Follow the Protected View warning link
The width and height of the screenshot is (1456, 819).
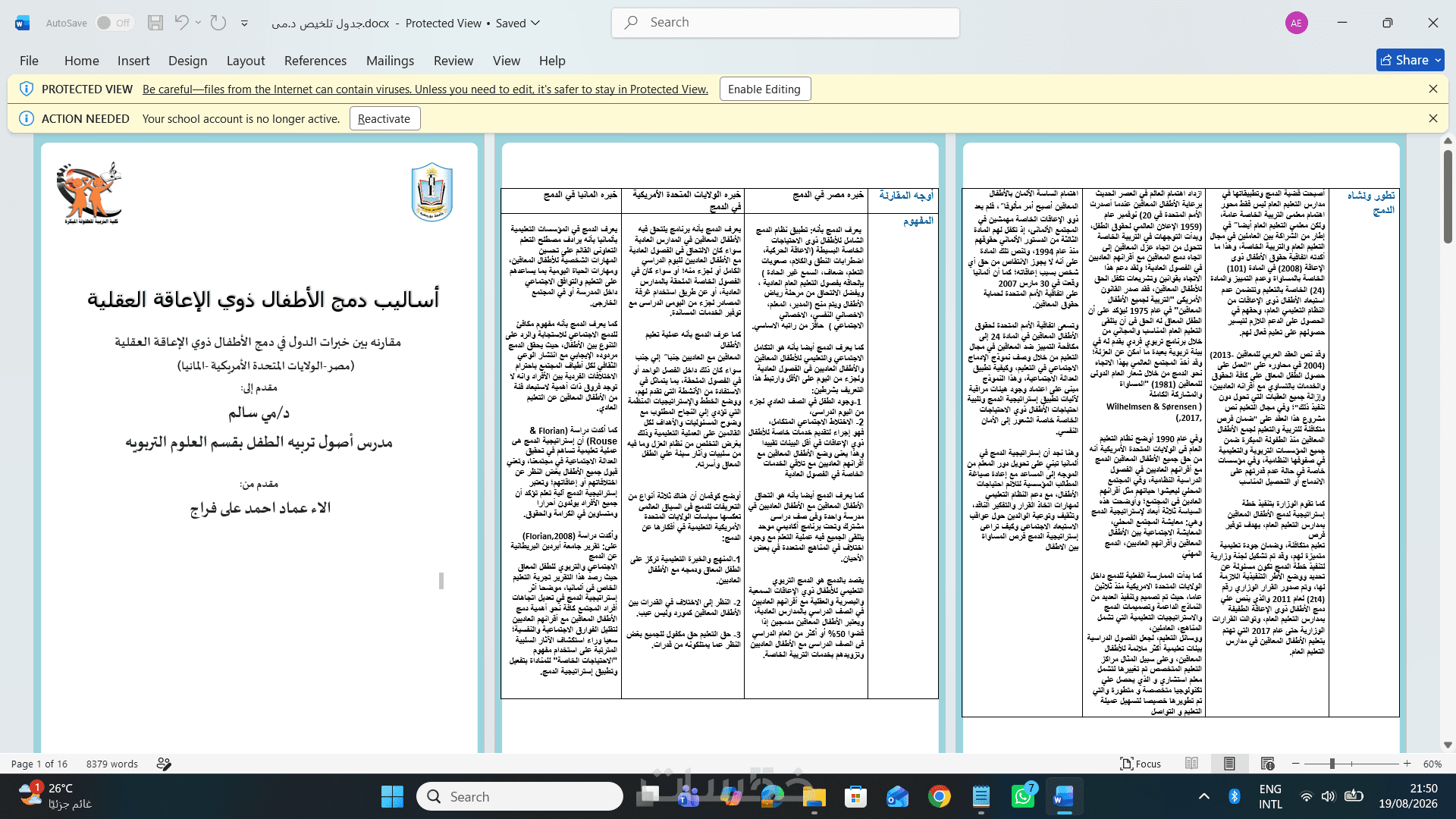(425, 89)
